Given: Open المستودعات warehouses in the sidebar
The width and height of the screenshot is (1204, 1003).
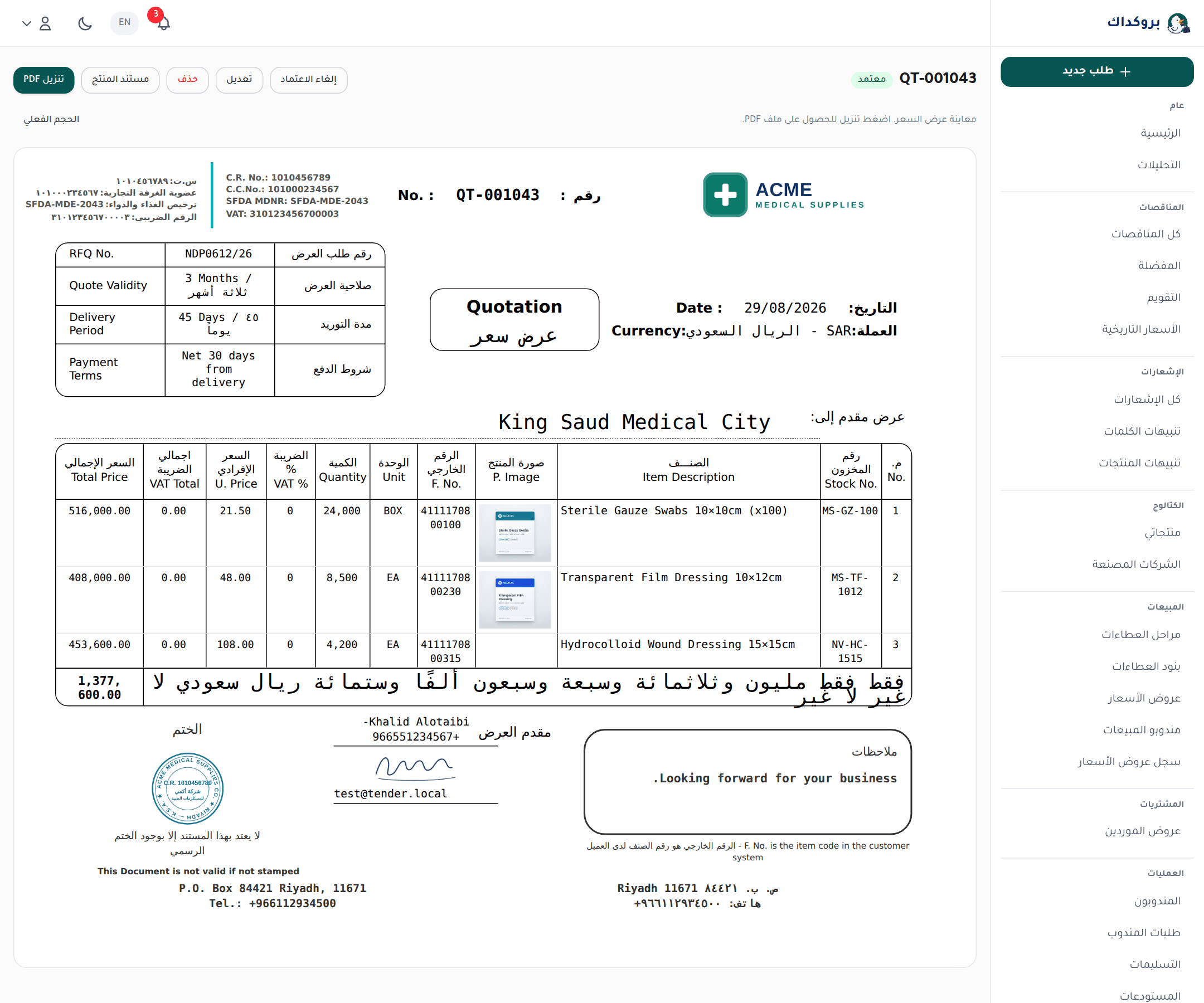Looking at the screenshot, I should tap(1150, 996).
